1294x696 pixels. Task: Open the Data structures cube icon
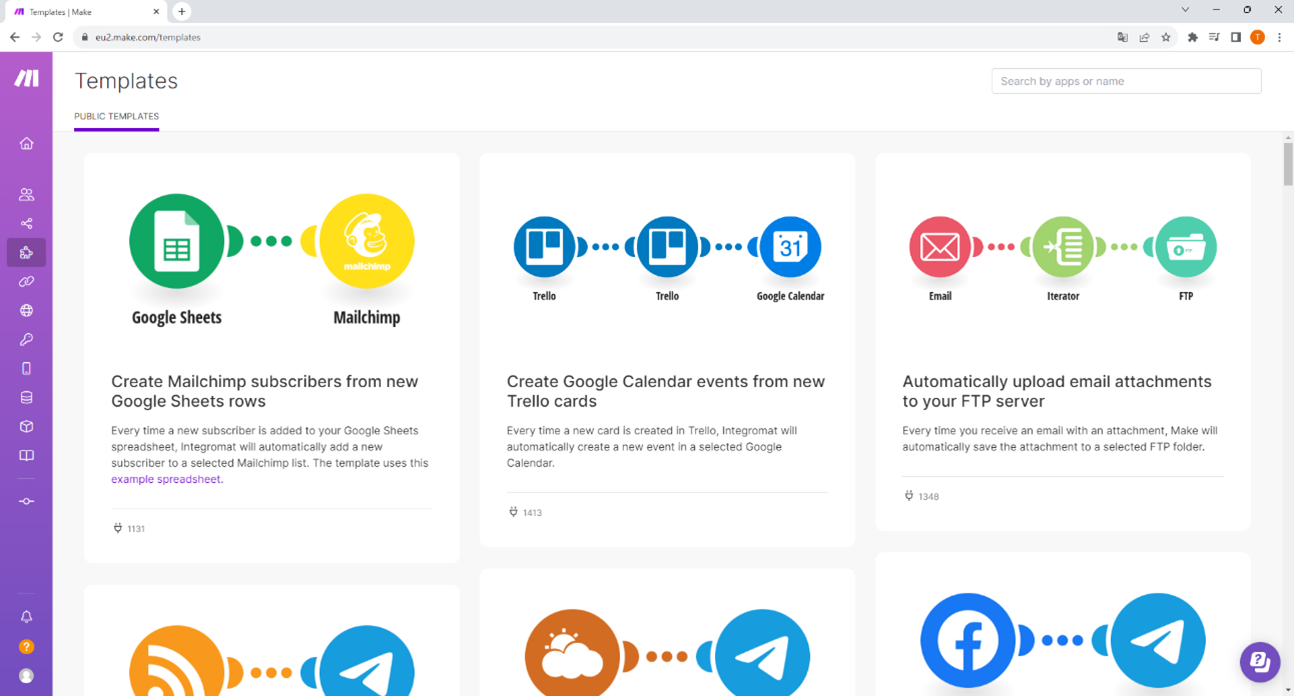coord(26,427)
